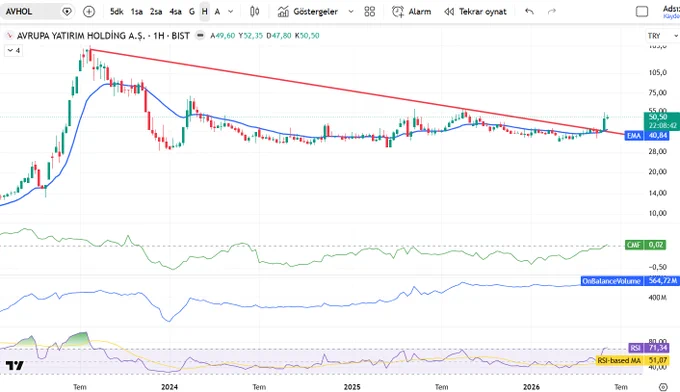Expand the timeframe list chevron
Image resolution: width=680 pixels, height=392 pixels.
point(231,12)
